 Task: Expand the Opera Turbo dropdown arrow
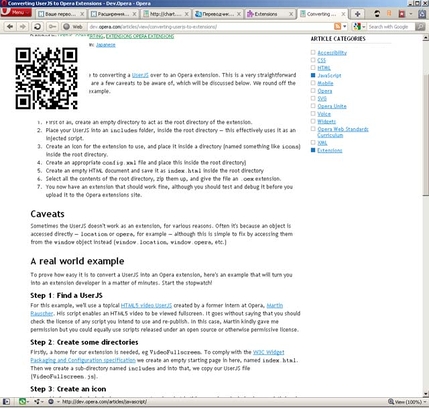click(58, 402)
